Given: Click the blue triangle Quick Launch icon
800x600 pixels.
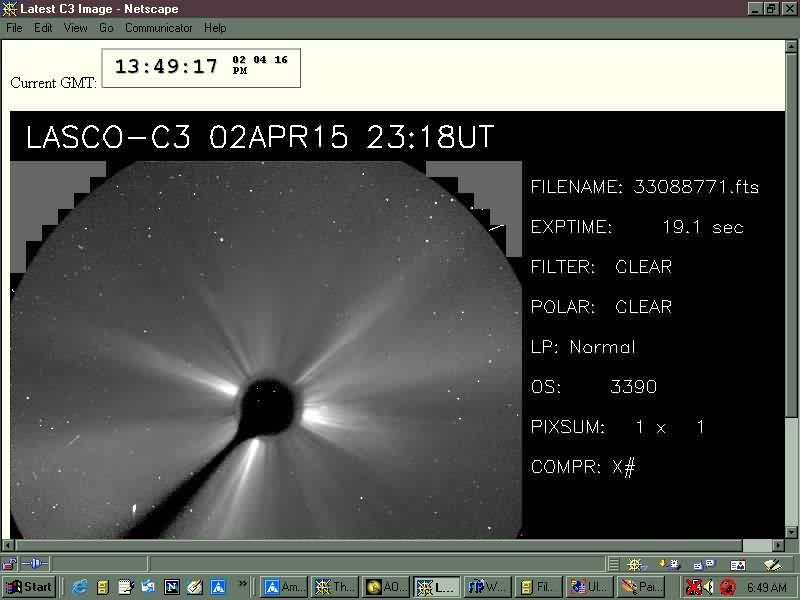Looking at the screenshot, I should tap(218, 587).
